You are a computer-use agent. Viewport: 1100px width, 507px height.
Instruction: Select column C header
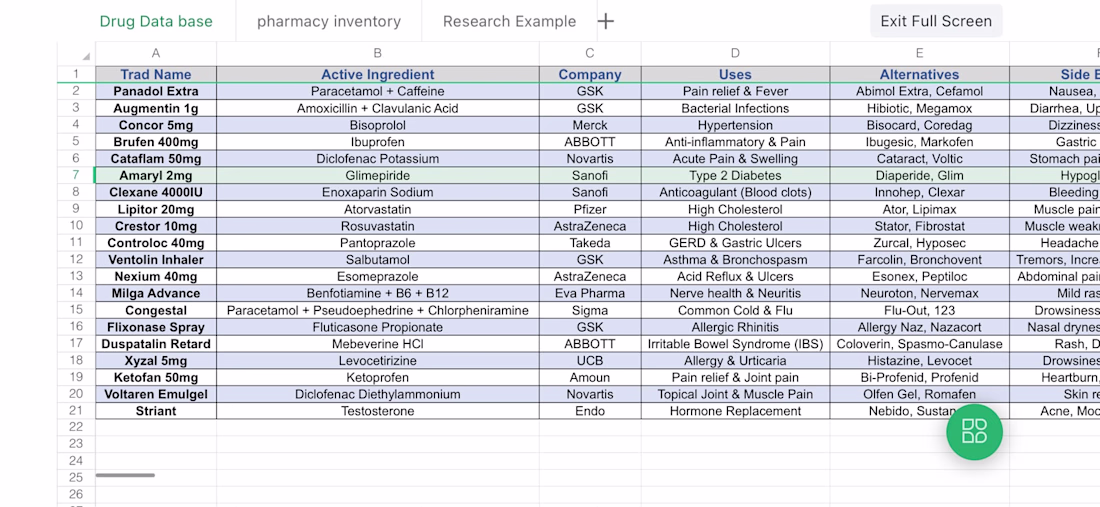(x=589, y=53)
